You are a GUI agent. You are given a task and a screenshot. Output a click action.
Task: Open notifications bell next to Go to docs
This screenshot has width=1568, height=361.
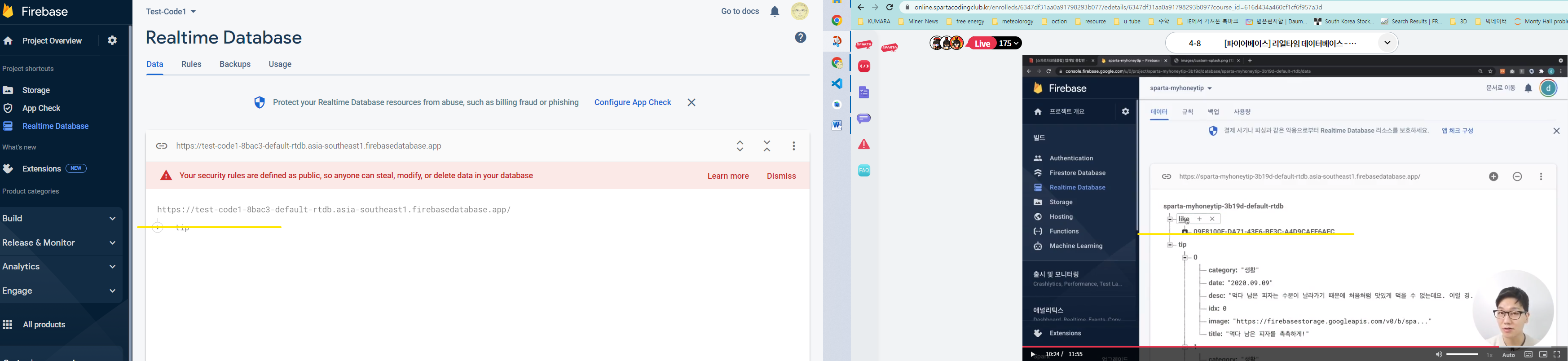775,12
